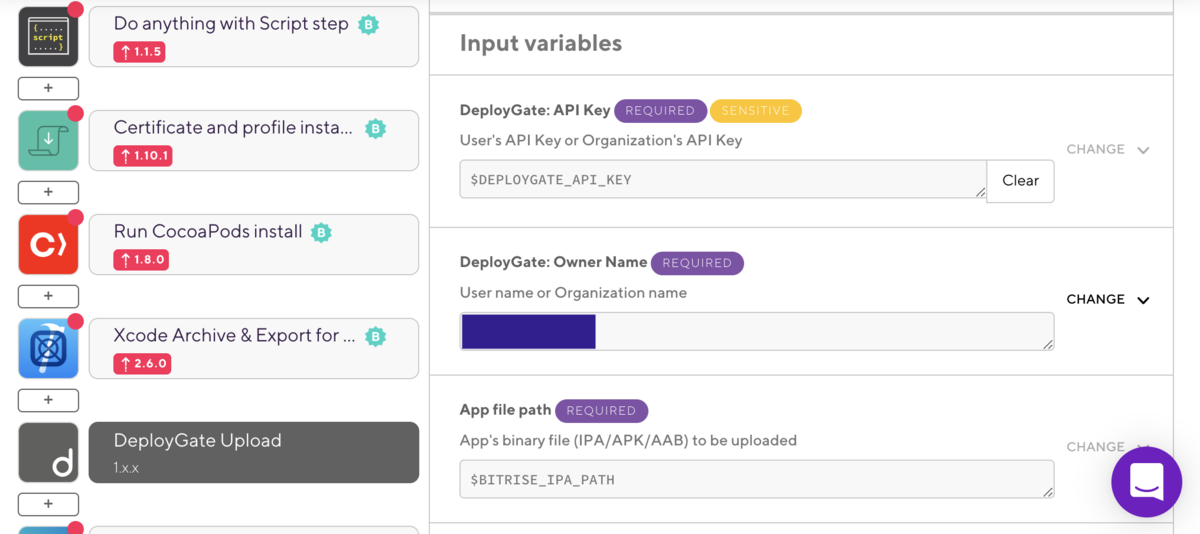Click the CocoaPods install step icon
The height and width of the screenshot is (534, 1200).
point(48,245)
